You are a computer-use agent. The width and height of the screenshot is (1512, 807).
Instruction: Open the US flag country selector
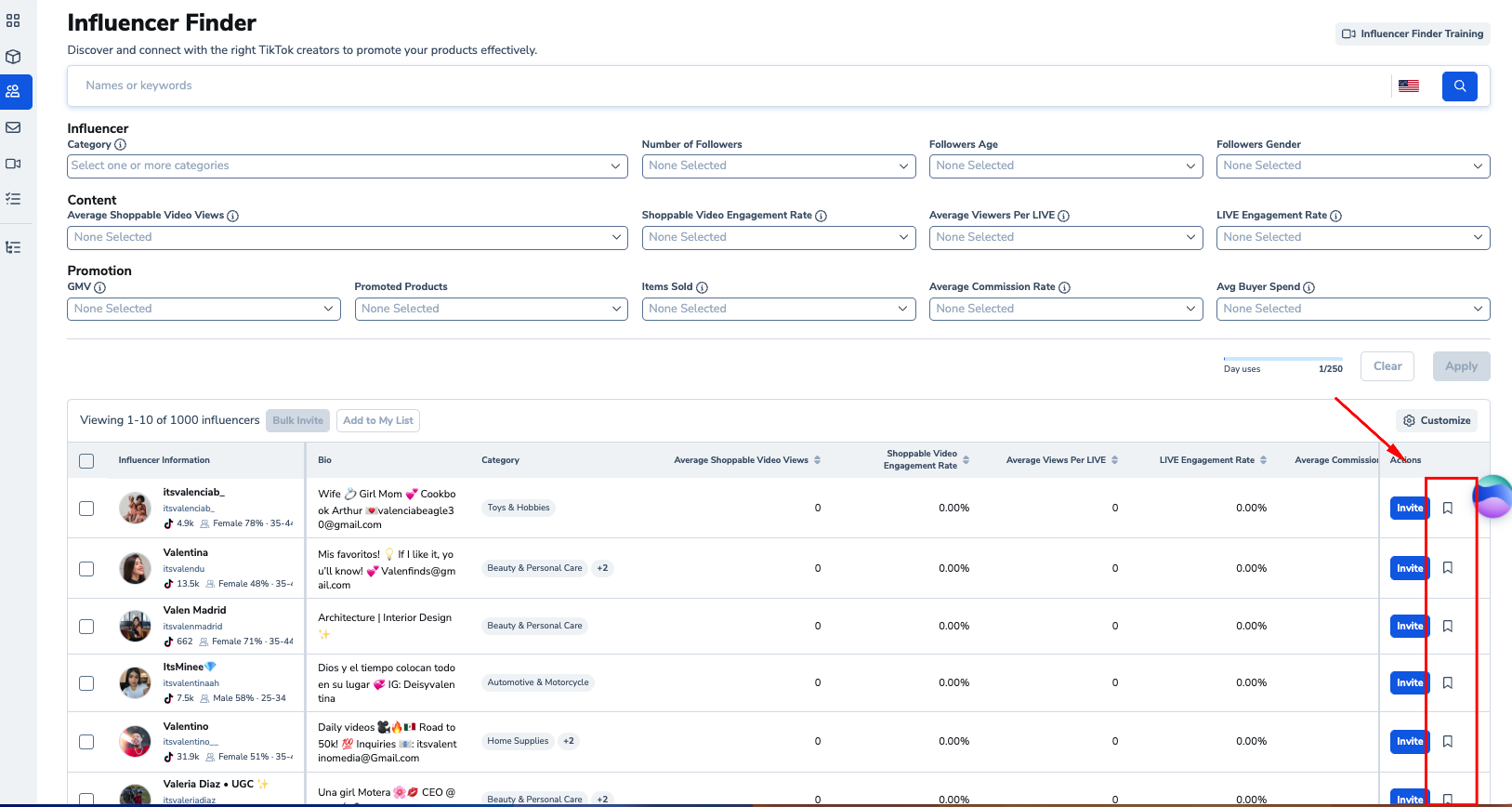click(1409, 86)
